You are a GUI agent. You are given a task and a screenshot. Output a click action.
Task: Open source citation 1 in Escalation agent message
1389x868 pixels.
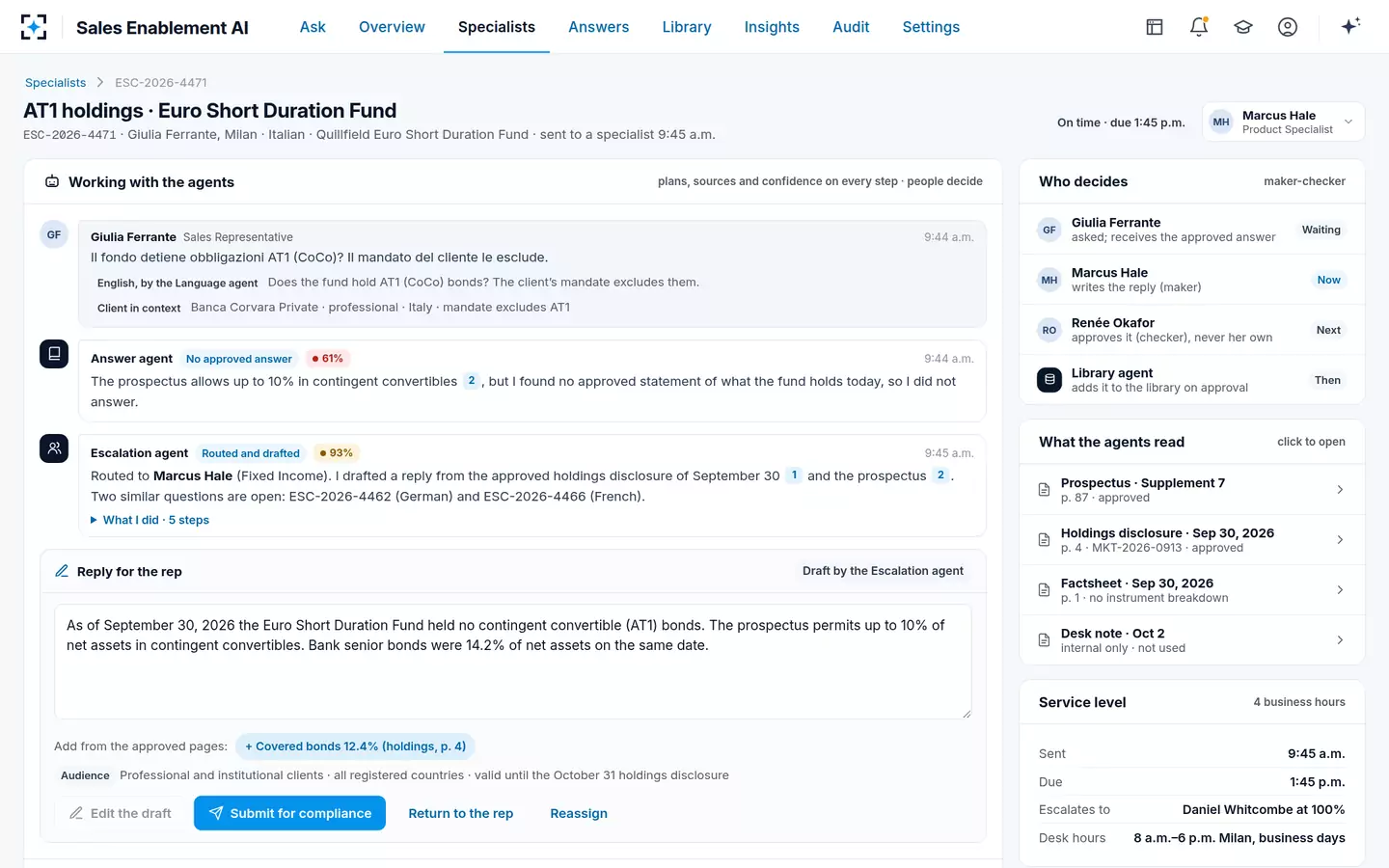(x=794, y=475)
